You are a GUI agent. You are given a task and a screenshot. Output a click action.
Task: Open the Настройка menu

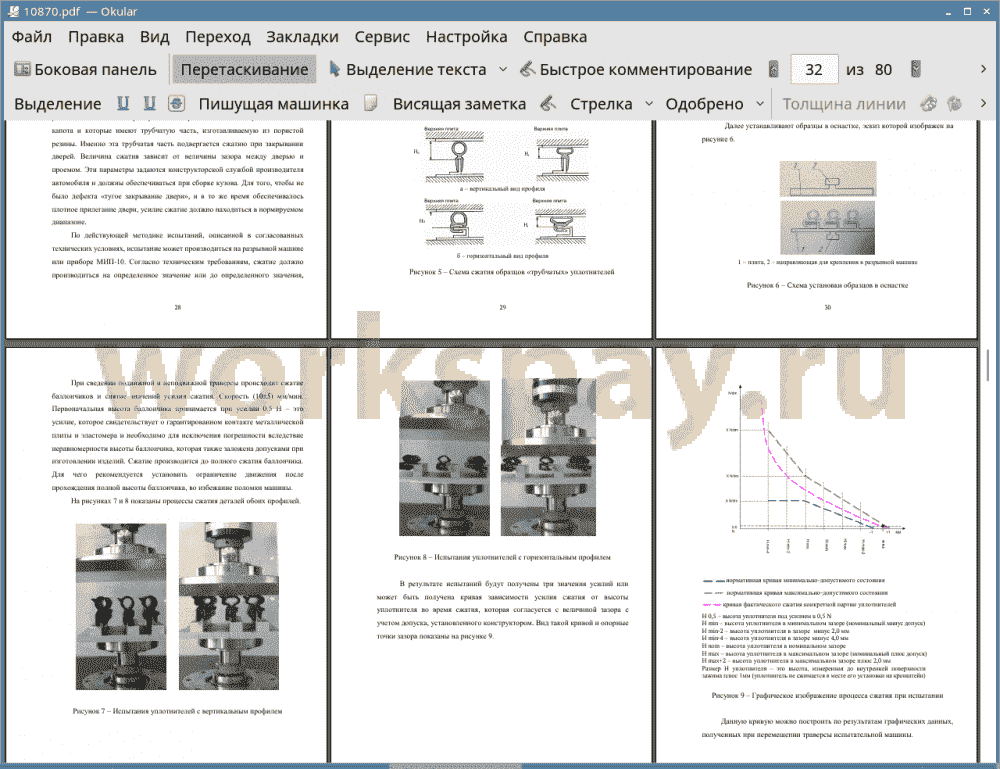pos(466,37)
